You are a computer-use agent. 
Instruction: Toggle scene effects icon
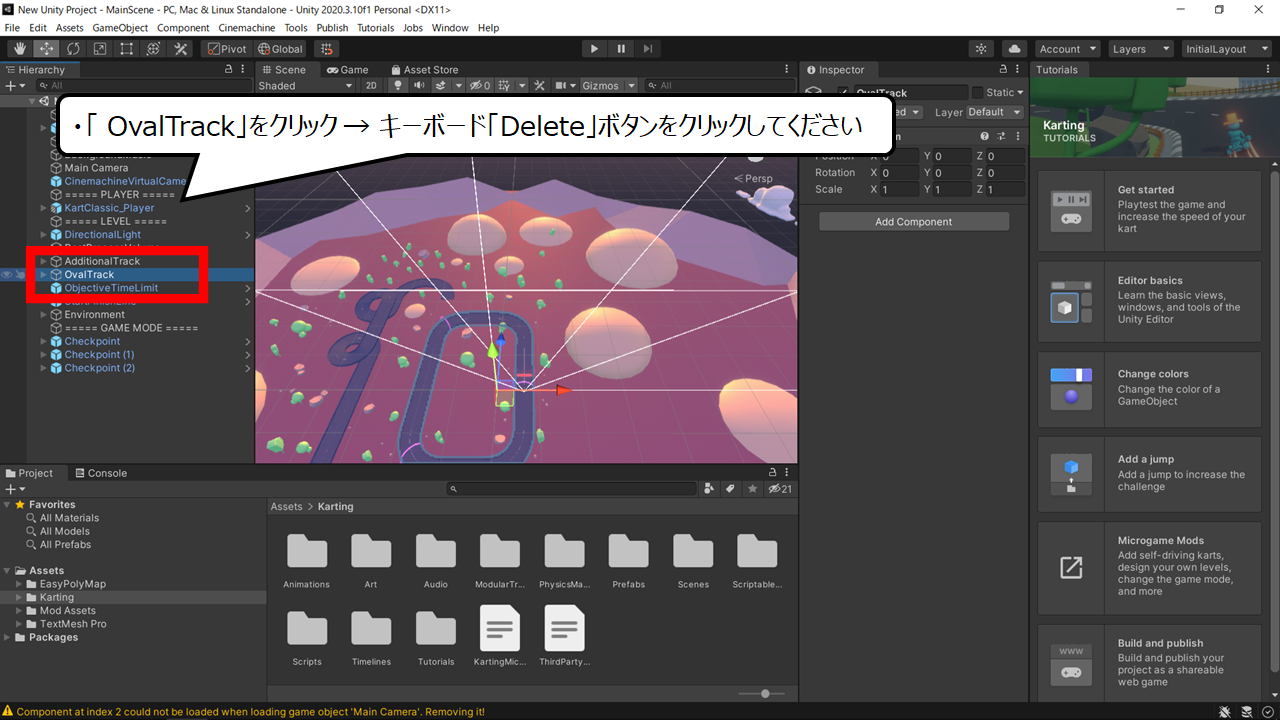coord(440,86)
